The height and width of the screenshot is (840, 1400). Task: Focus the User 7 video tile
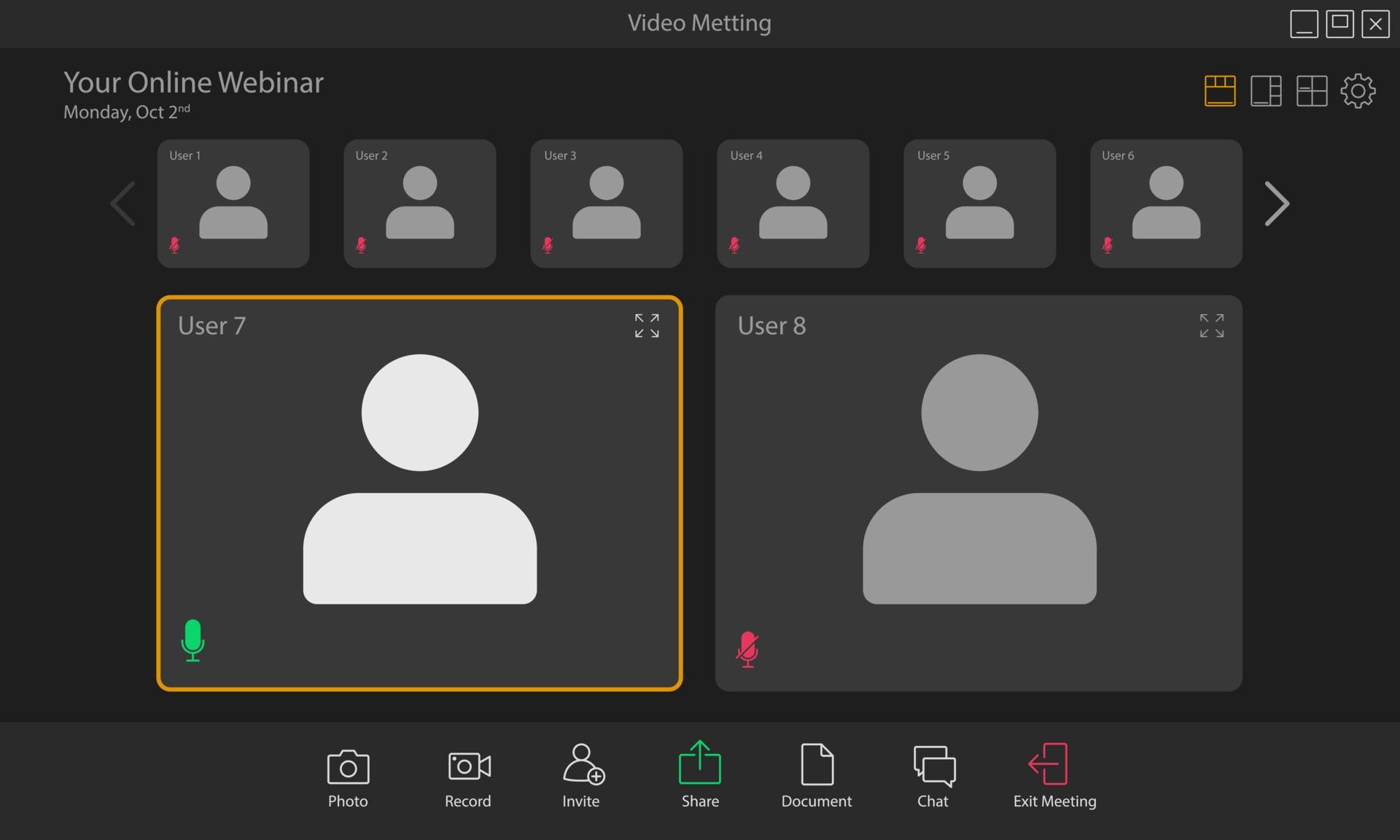[x=419, y=493]
